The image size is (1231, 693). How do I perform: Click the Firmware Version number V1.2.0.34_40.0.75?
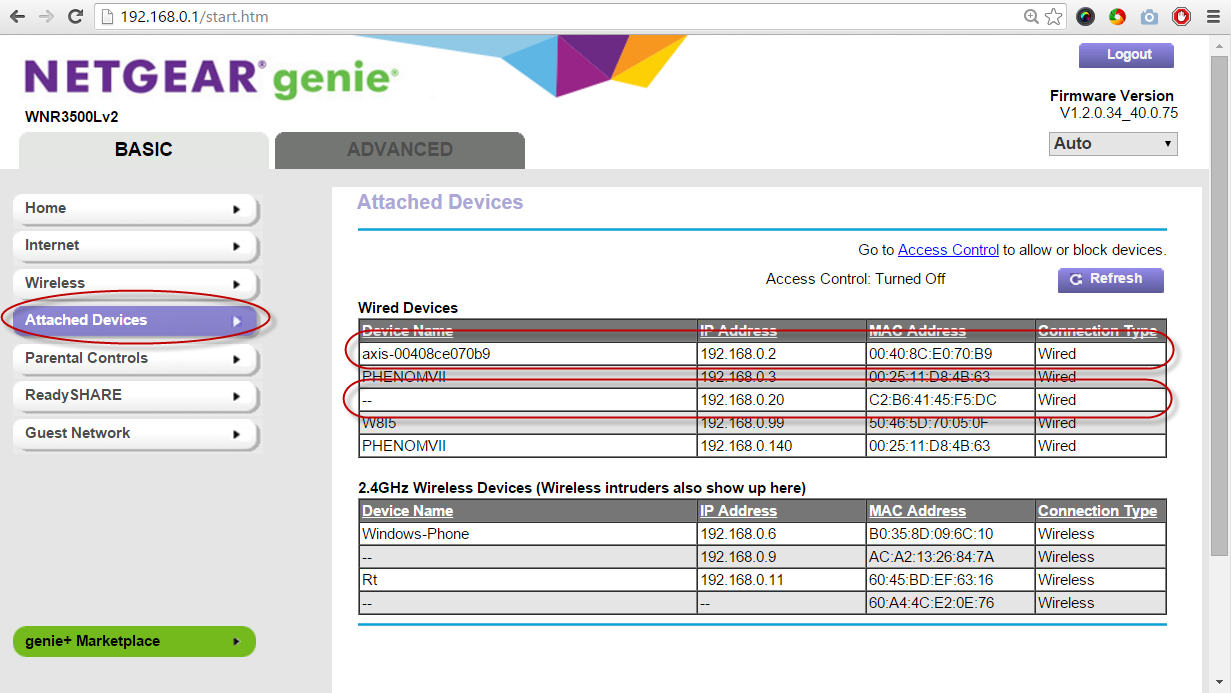point(1119,113)
